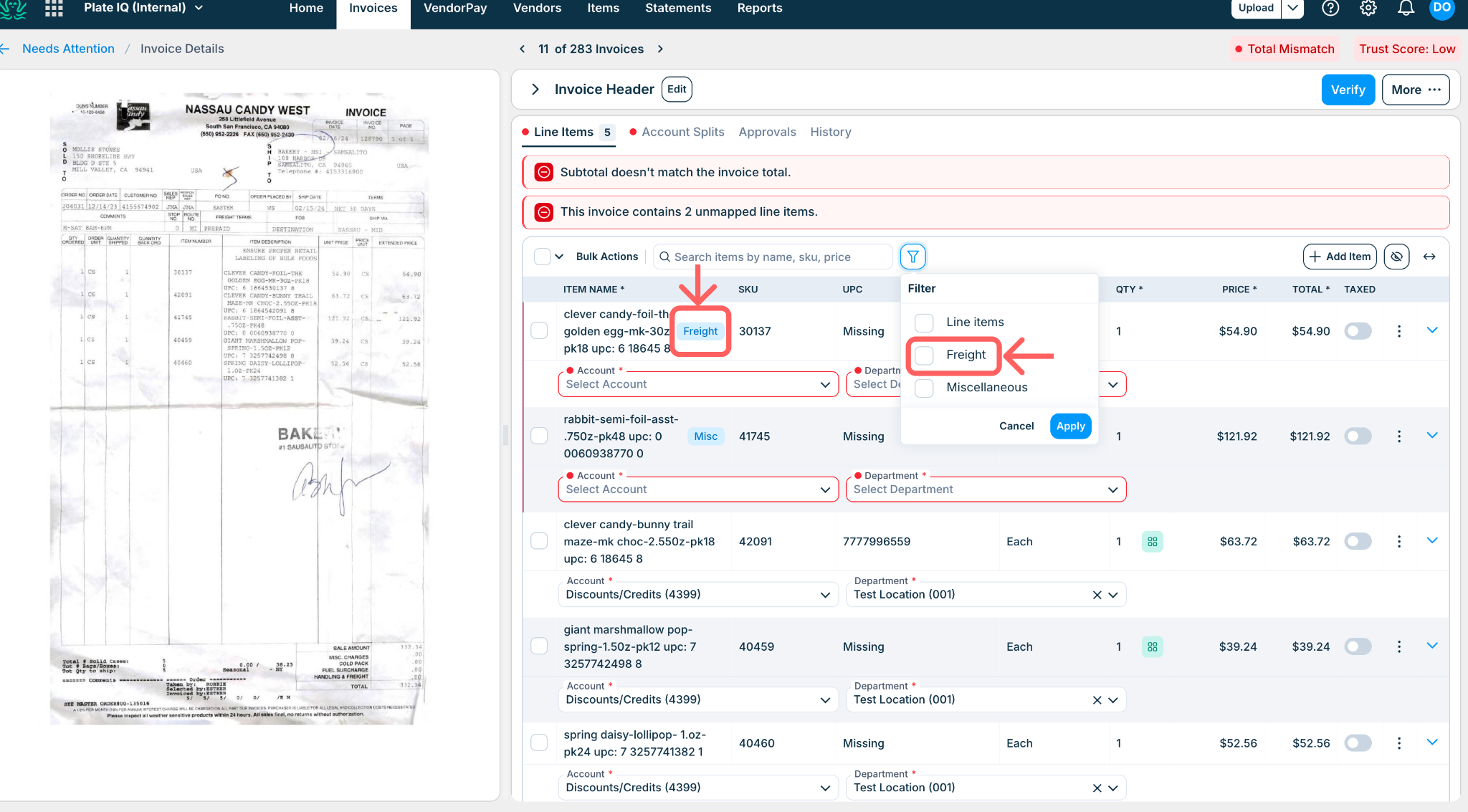
Task: Open the app launcher grid icon
Action: click(x=54, y=8)
